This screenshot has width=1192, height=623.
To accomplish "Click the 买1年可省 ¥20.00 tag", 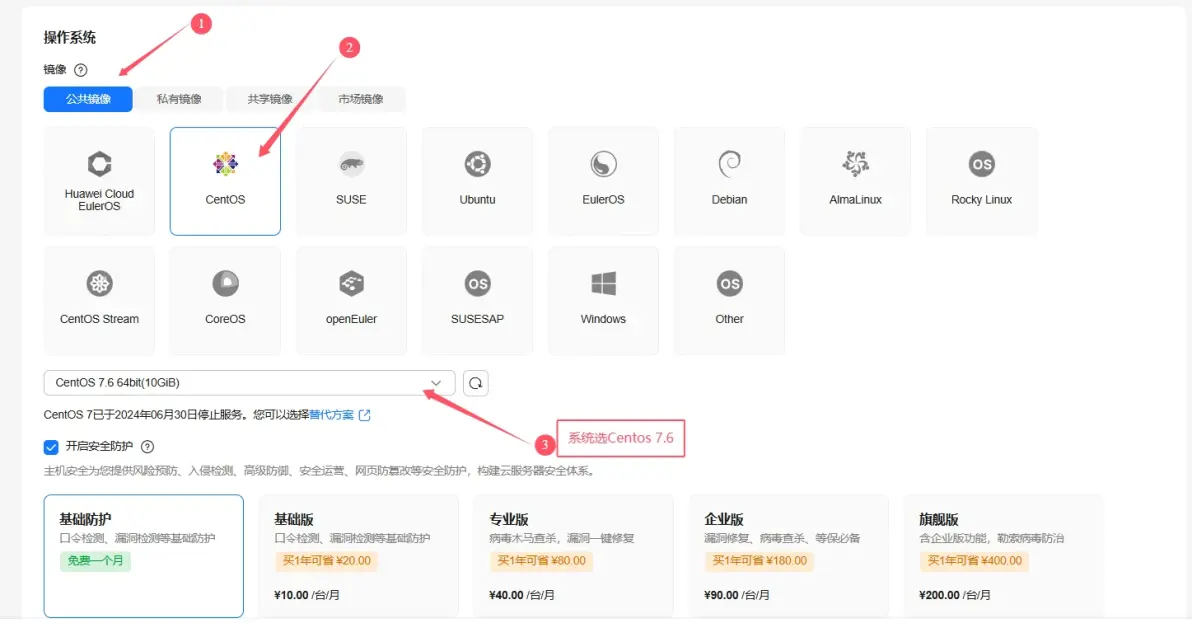I will 326,561.
